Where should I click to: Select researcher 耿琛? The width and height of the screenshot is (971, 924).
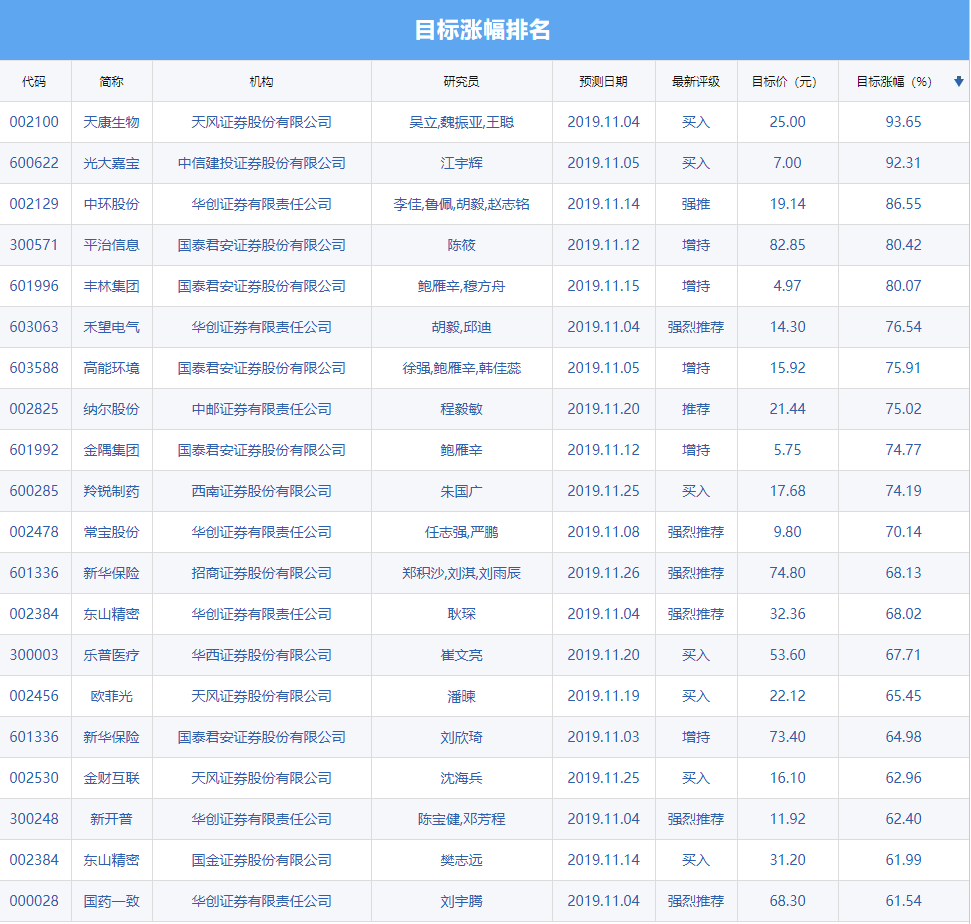461,614
